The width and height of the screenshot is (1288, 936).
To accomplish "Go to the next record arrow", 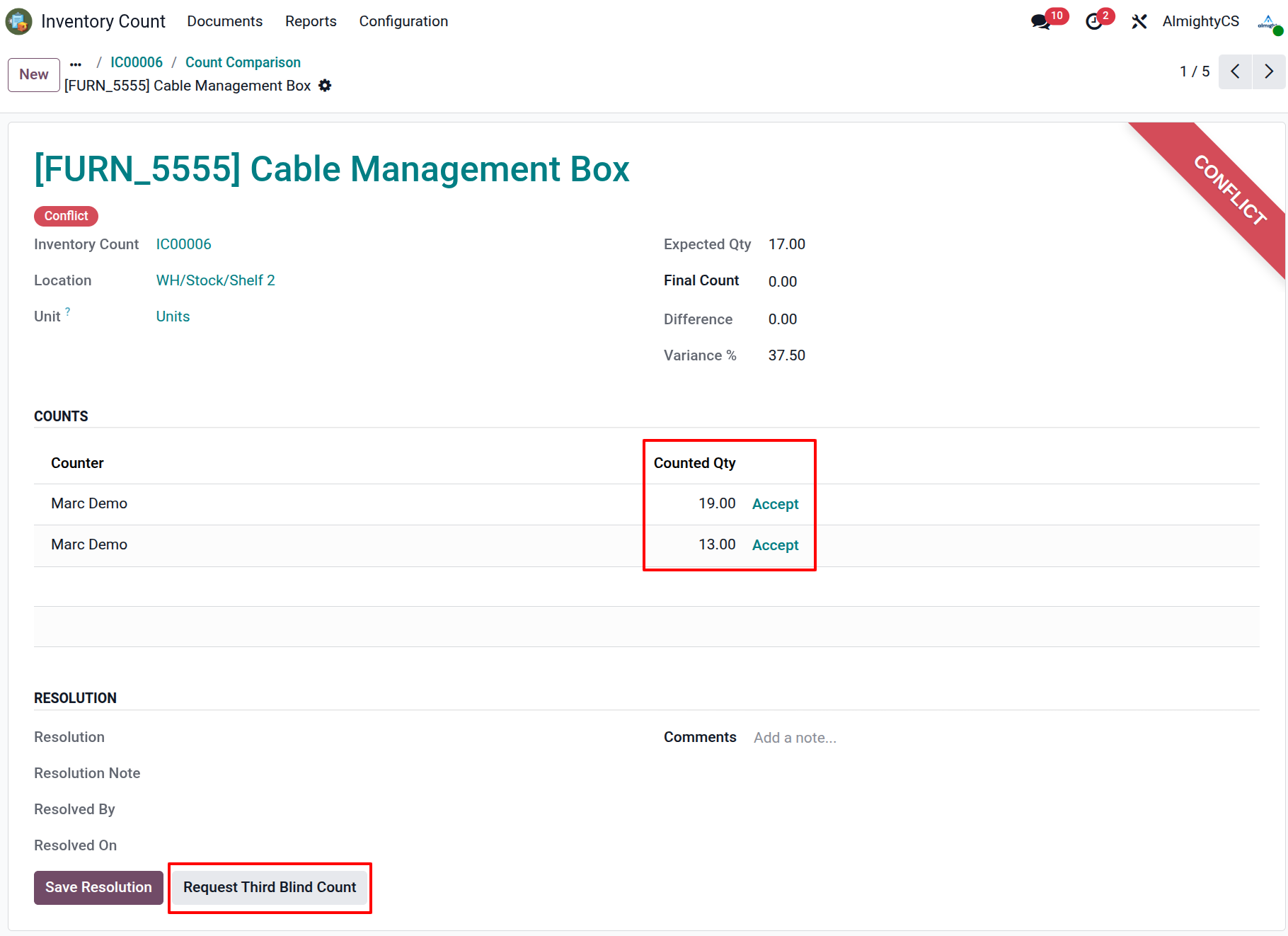I will click(x=1269, y=72).
